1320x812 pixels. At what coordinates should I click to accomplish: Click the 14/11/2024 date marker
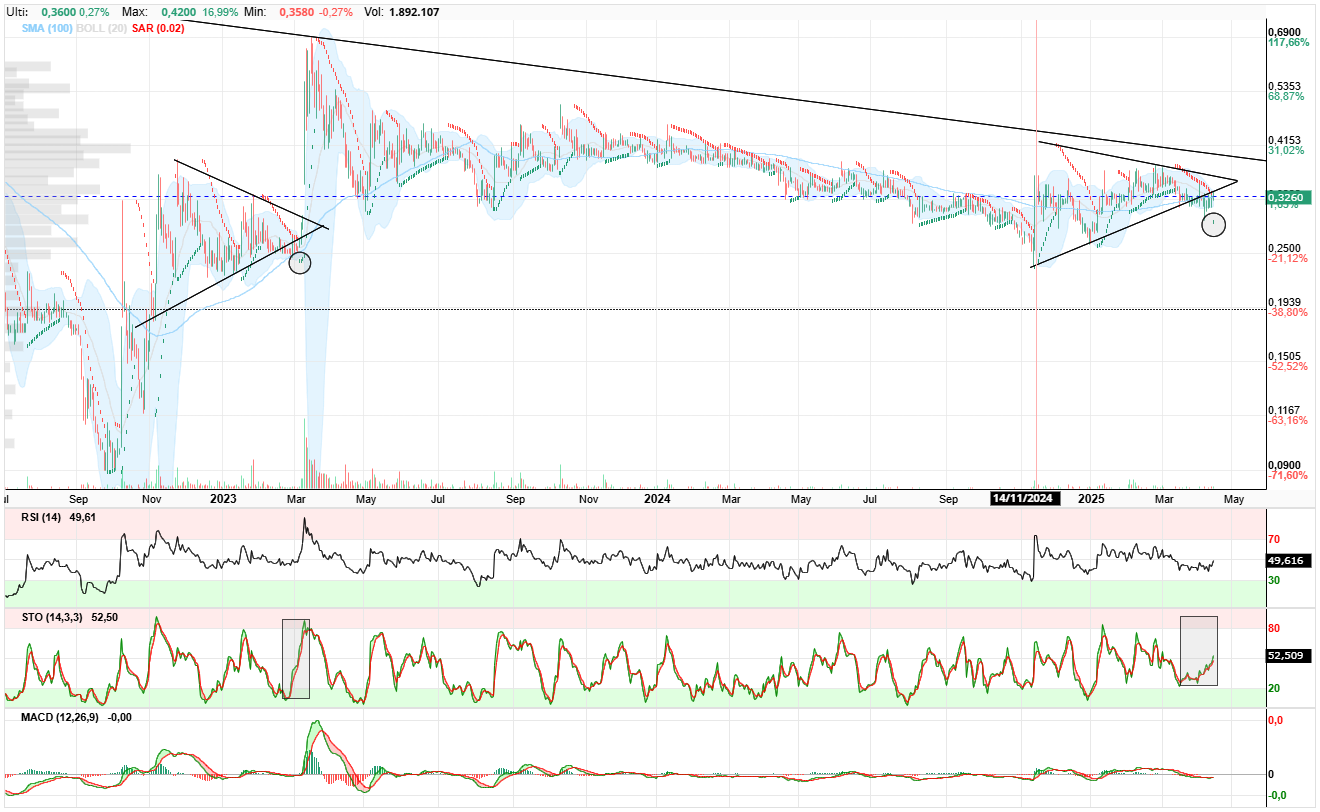point(1022,498)
